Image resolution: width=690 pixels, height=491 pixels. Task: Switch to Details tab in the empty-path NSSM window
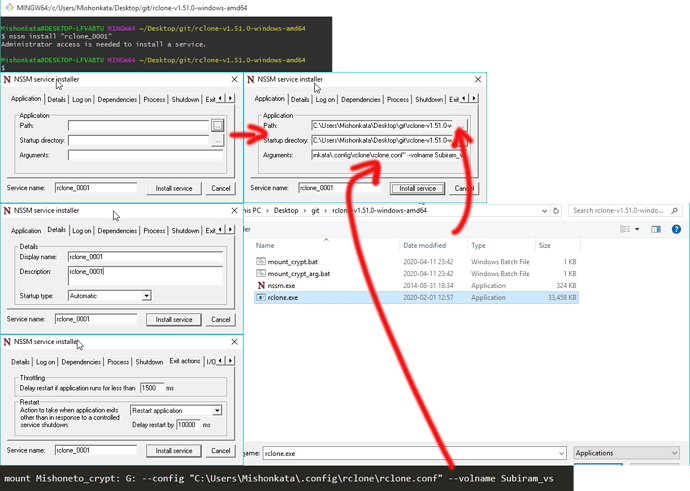56,99
